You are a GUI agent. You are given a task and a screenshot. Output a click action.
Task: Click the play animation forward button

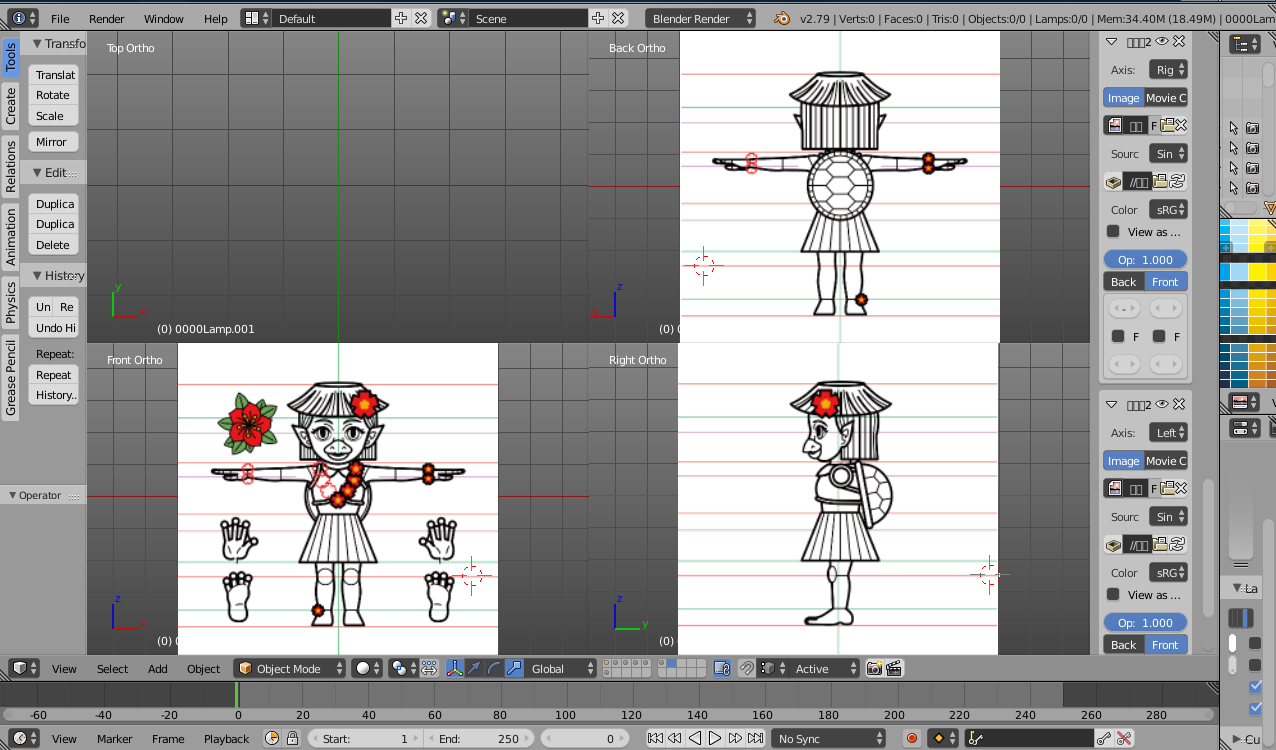715,739
